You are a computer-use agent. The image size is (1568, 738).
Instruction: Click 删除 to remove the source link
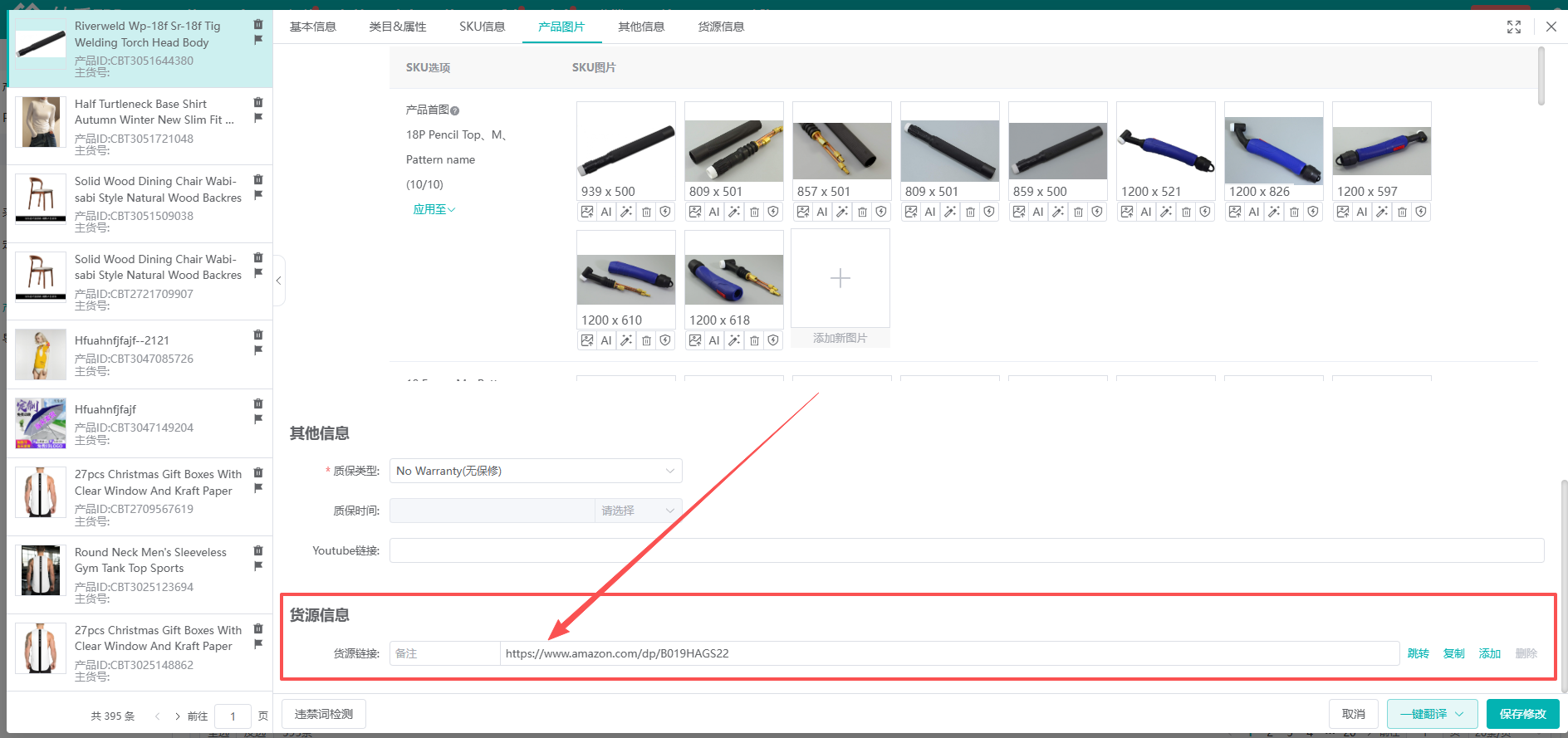click(1526, 653)
